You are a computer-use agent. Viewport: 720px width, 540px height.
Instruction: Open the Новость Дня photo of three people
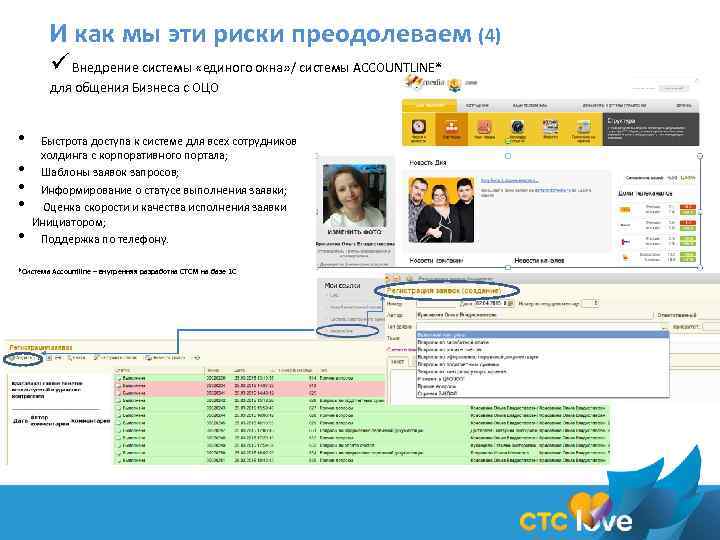tap(441, 209)
